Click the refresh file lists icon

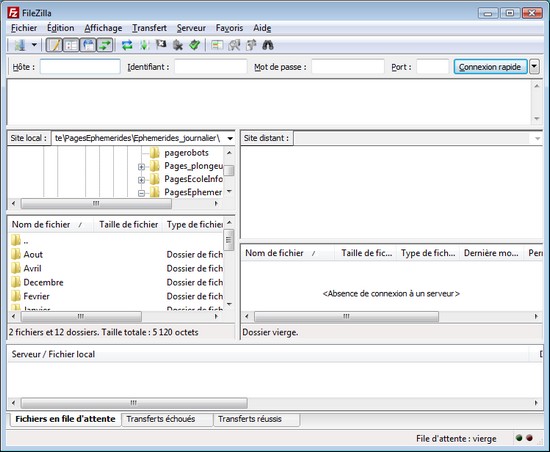tap(127, 45)
